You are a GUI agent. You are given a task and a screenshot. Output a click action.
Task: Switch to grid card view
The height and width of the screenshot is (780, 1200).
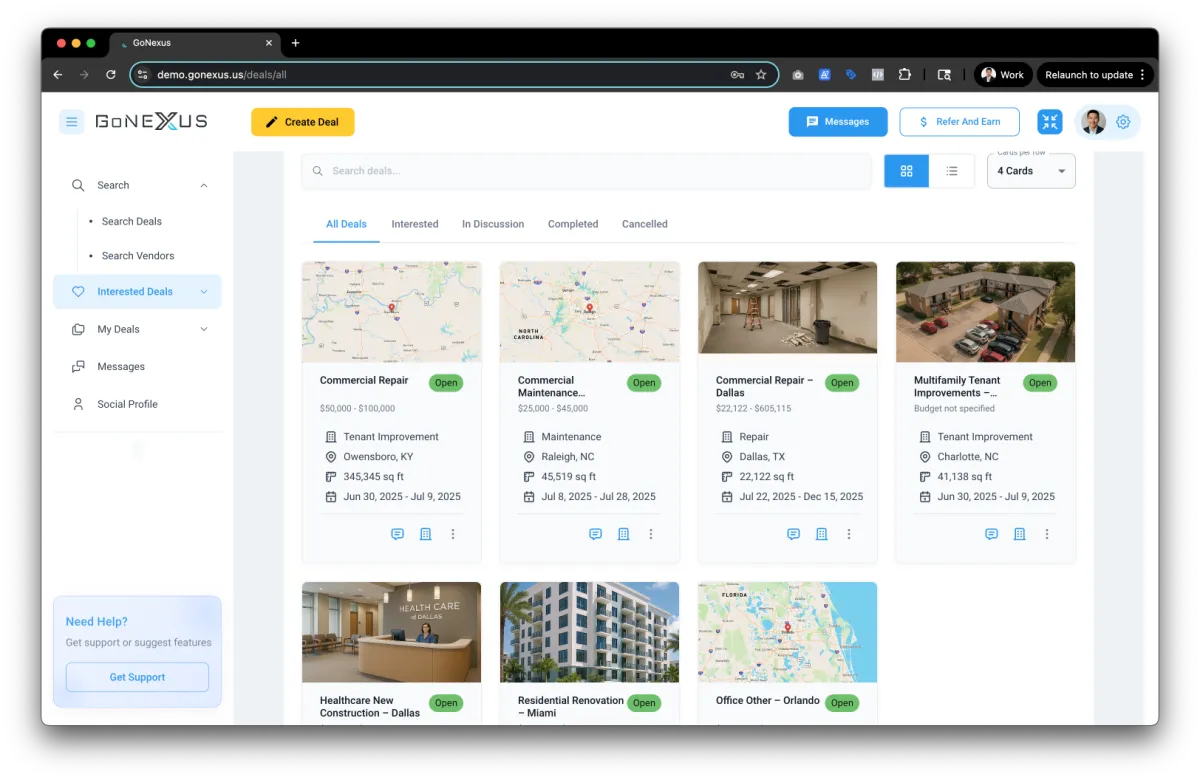coord(907,171)
